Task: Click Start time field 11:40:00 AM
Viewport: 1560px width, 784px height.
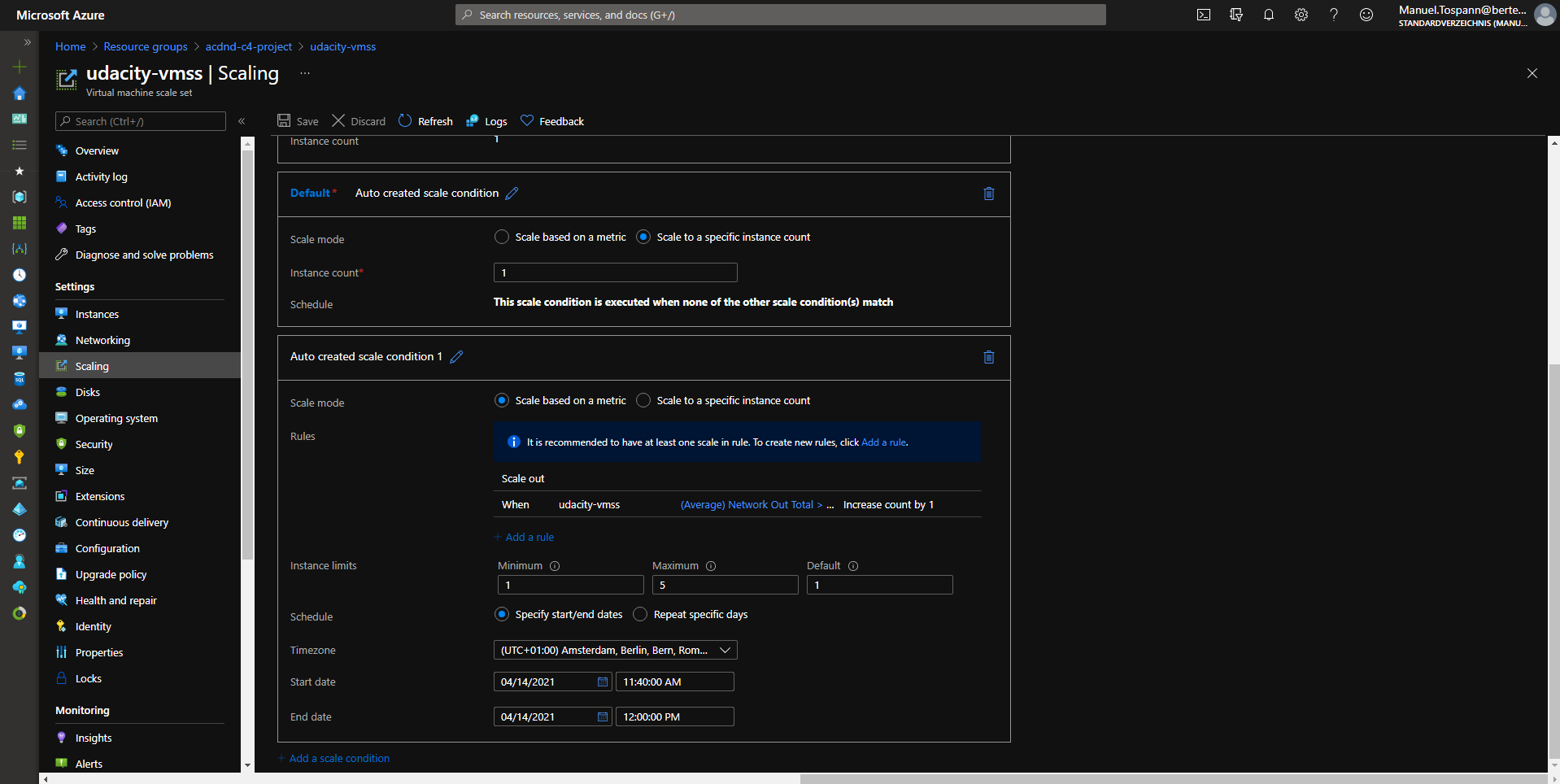Action: (x=675, y=682)
